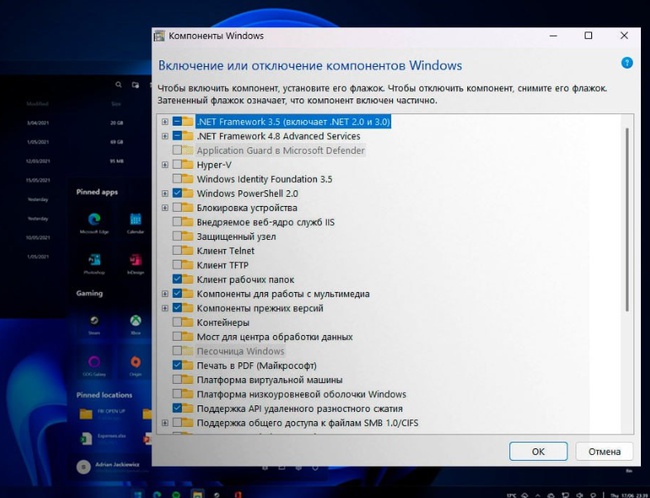
Task: Launch Photoshop from the Pinned apps panel
Action: pyautogui.click(x=94, y=263)
